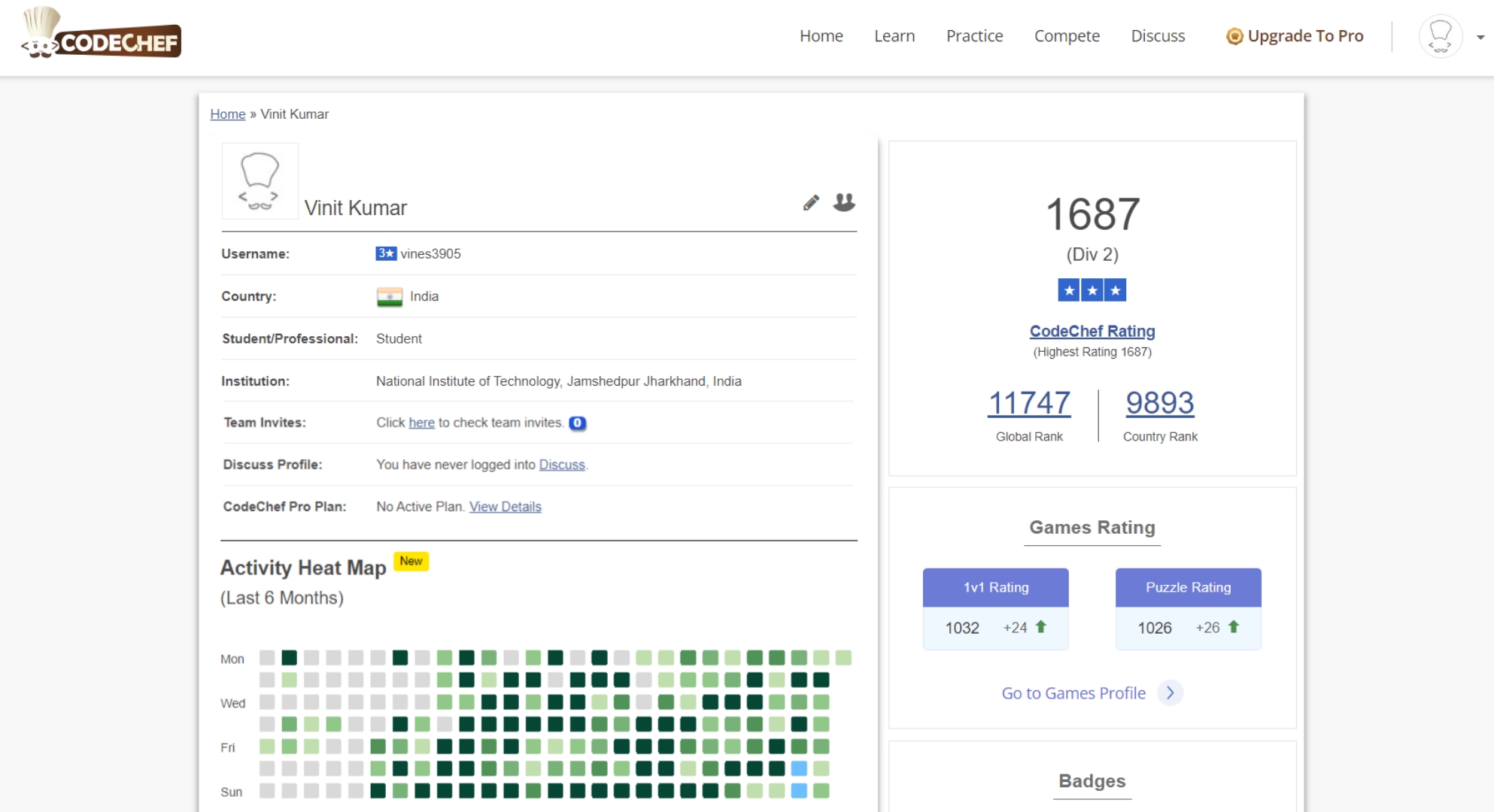The height and width of the screenshot is (812, 1494).
Task: Check team invites via 'here' link
Action: coord(421,423)
